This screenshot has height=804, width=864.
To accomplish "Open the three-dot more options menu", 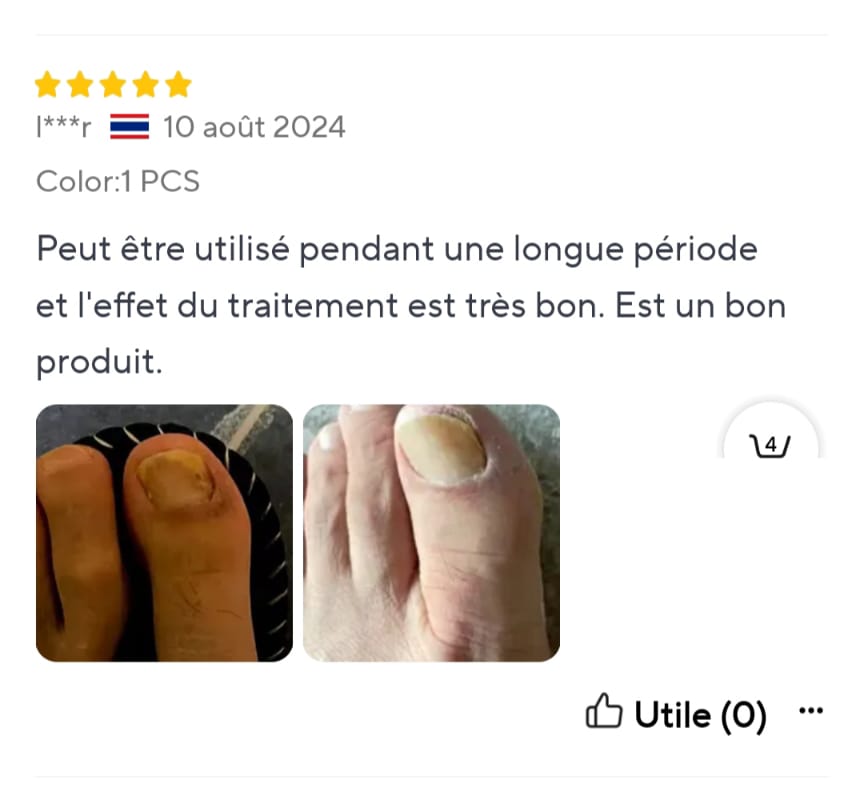I will click(x=811, y=710).
